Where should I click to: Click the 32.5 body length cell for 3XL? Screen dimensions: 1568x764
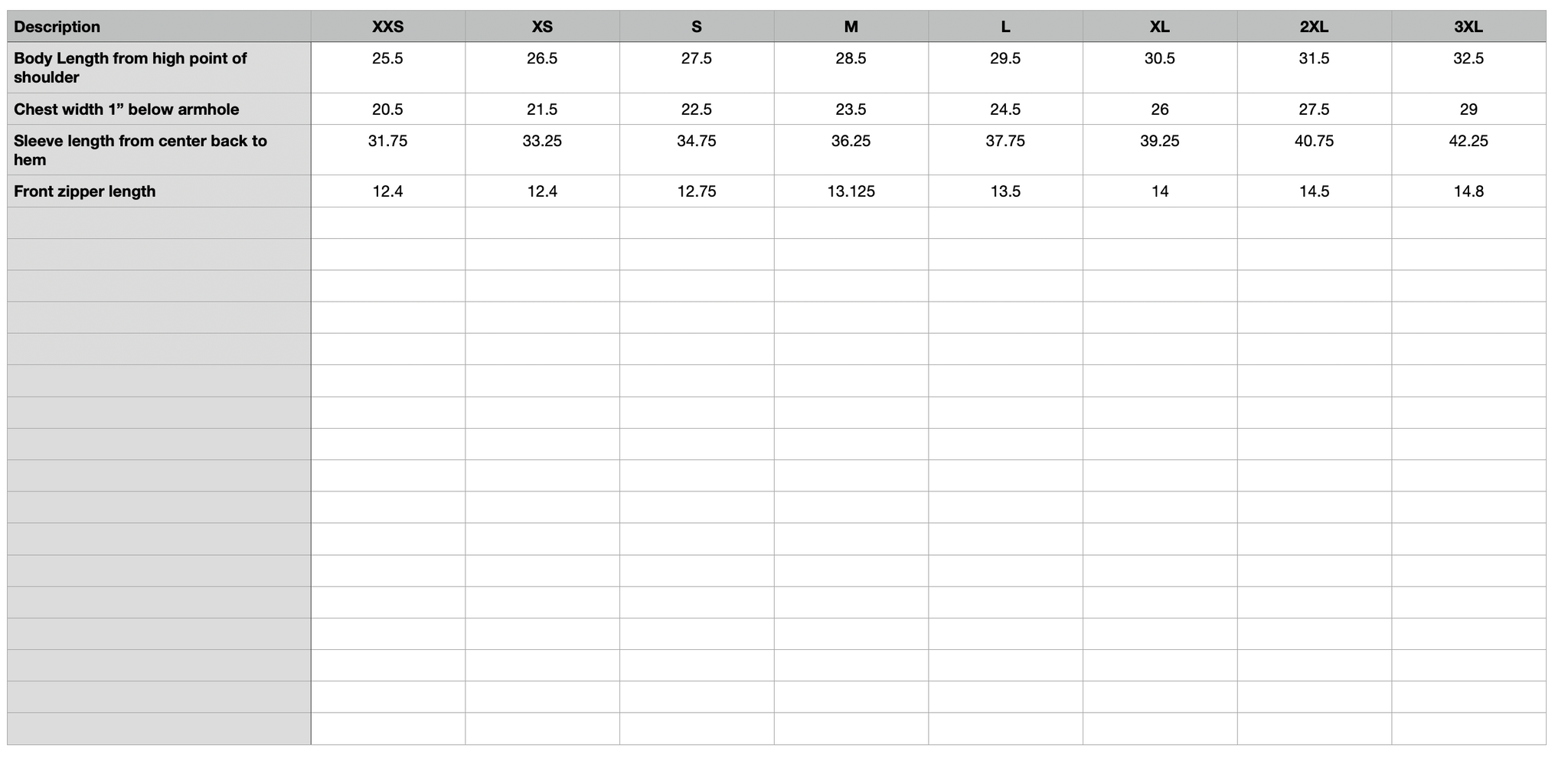[x=1468, y=59]
